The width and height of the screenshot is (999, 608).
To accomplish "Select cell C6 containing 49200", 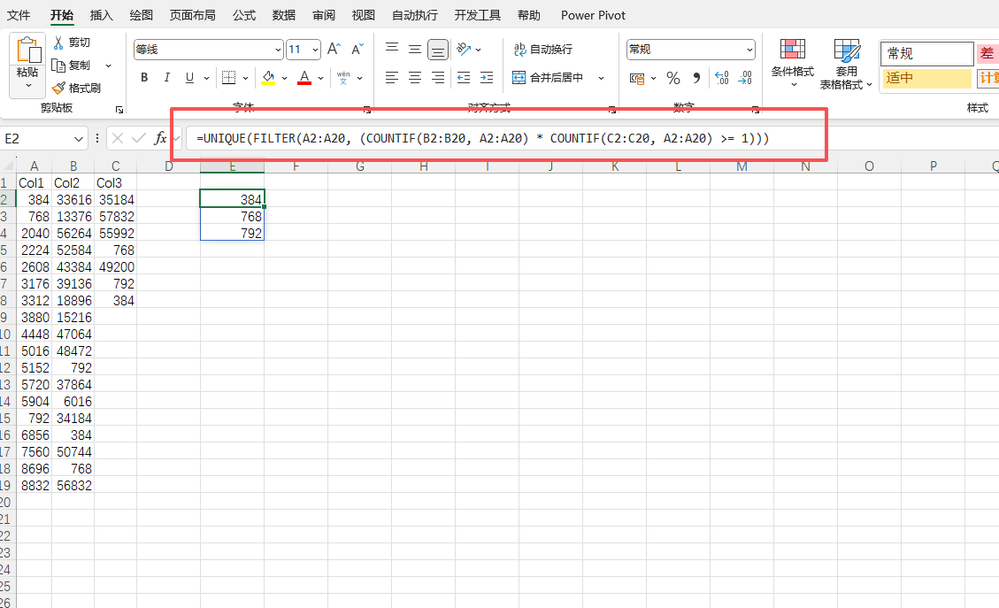I will tap(115, 267).
